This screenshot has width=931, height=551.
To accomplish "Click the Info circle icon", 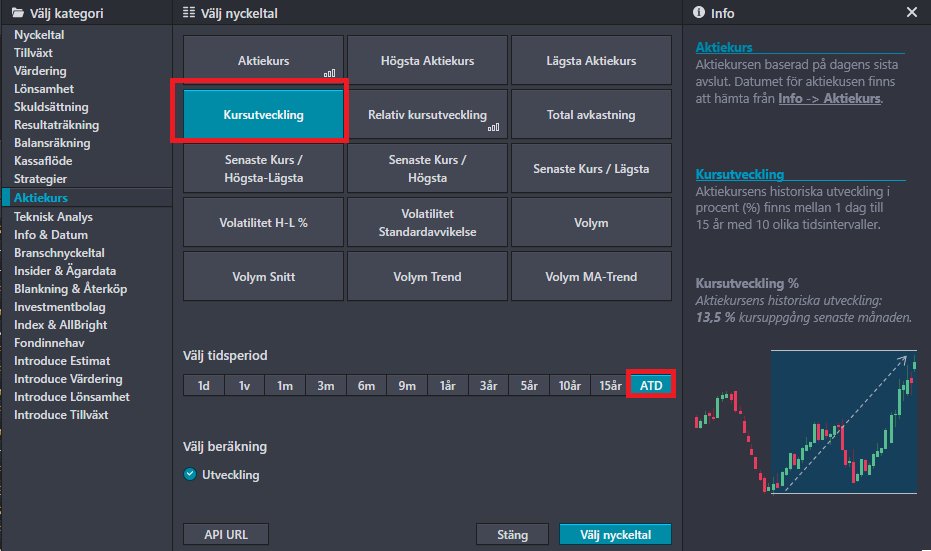I will 699,12.
